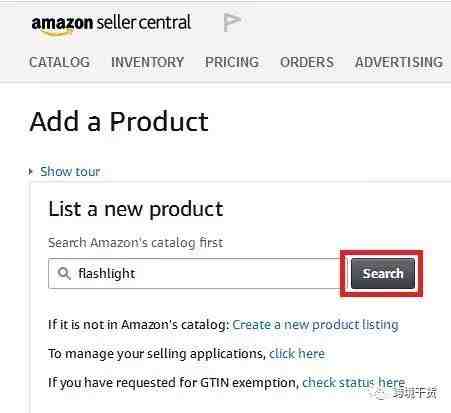Click the List a new product heading

136,210
